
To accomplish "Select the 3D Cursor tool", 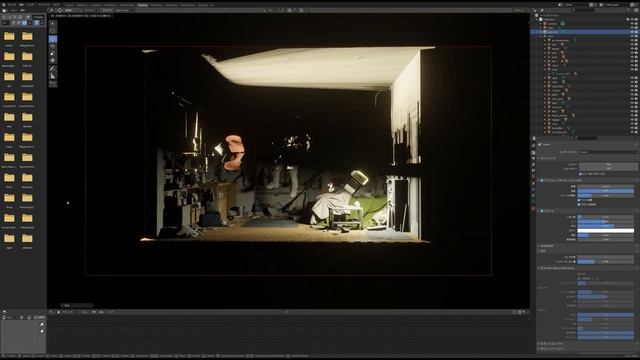I will pyautogui.click(x=53, y=31).
